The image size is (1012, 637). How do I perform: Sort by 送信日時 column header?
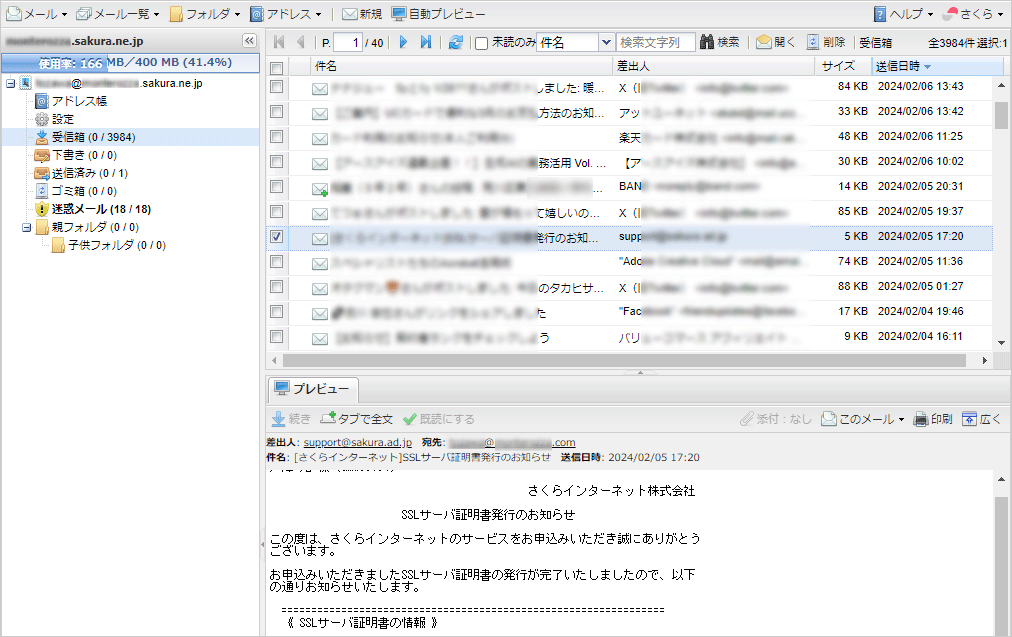point(938,66)
